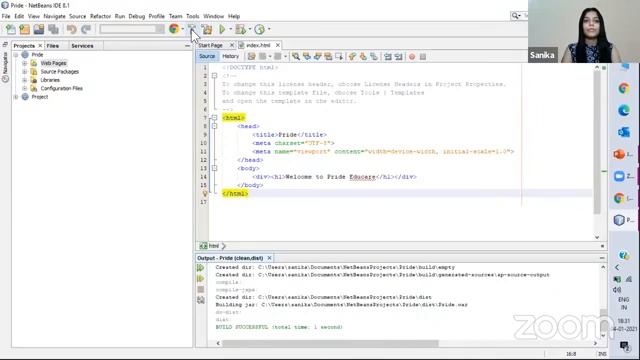Click the Clean and Build Project icon
The width and height of the screenshot is (640, 360).
click(x=207, y=29)
